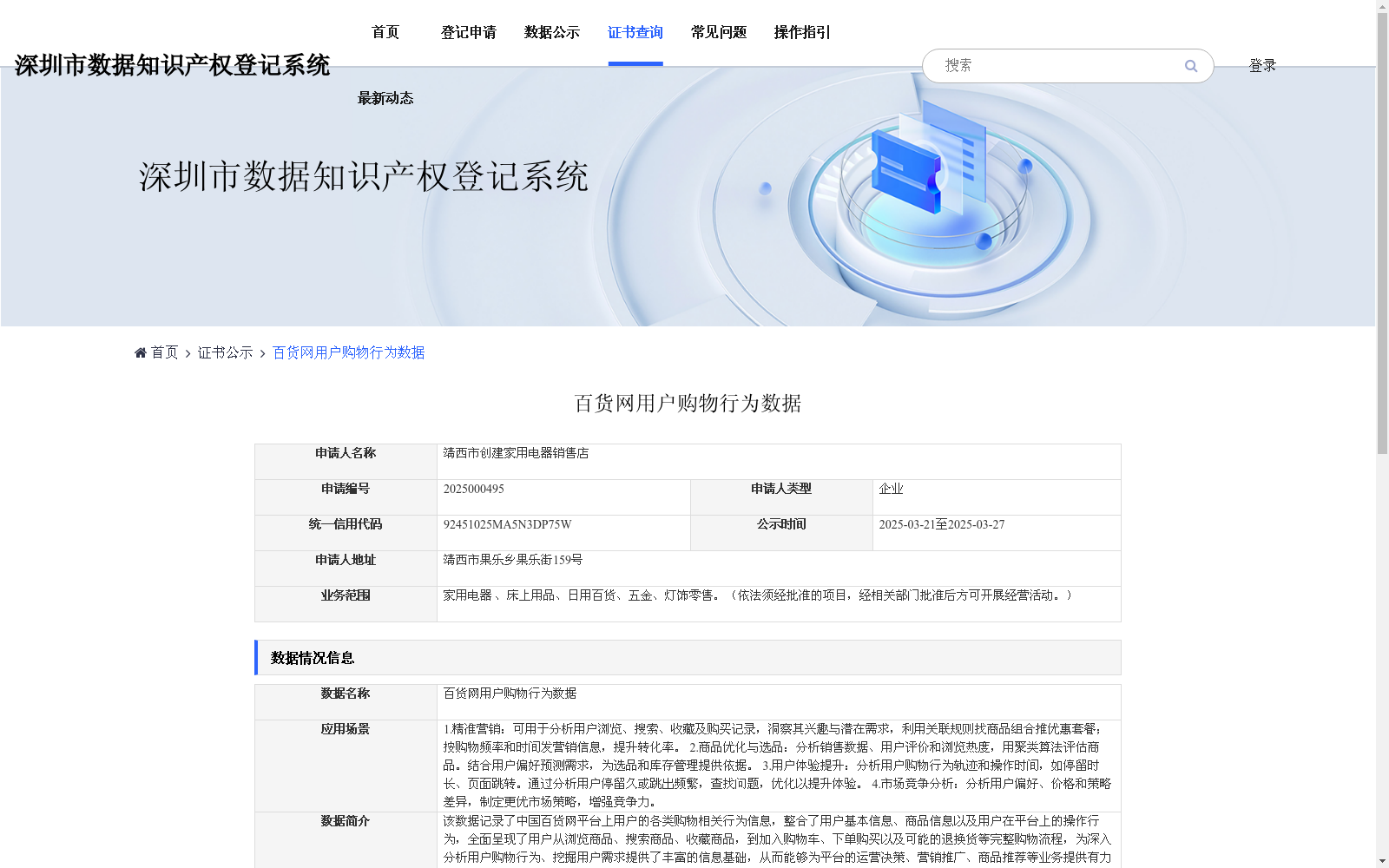
Task: Click the 统一信用代码 label cell
Action: pyautogui.click(x=346, y=533)
